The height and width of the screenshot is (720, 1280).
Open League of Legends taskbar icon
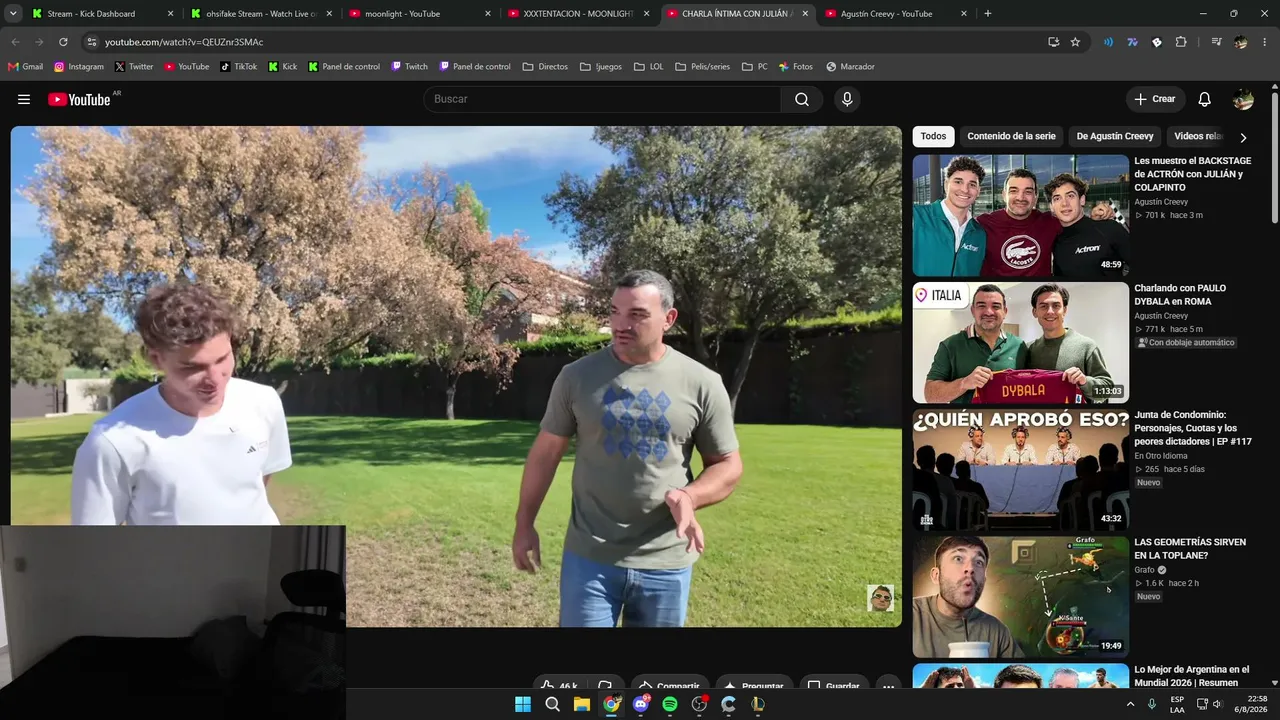click(x=758, y=704)
